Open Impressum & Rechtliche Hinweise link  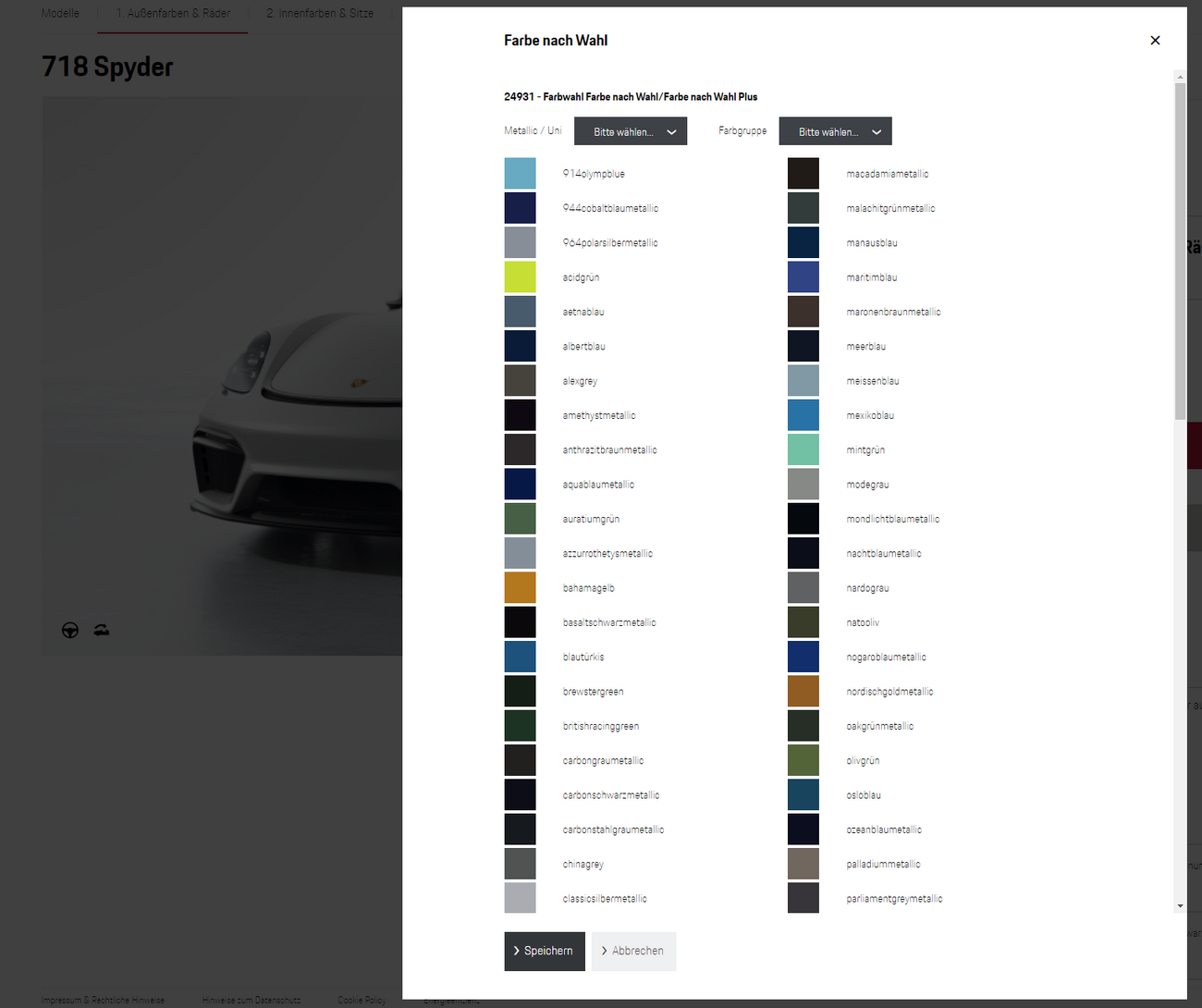[x=103, y=1000]
